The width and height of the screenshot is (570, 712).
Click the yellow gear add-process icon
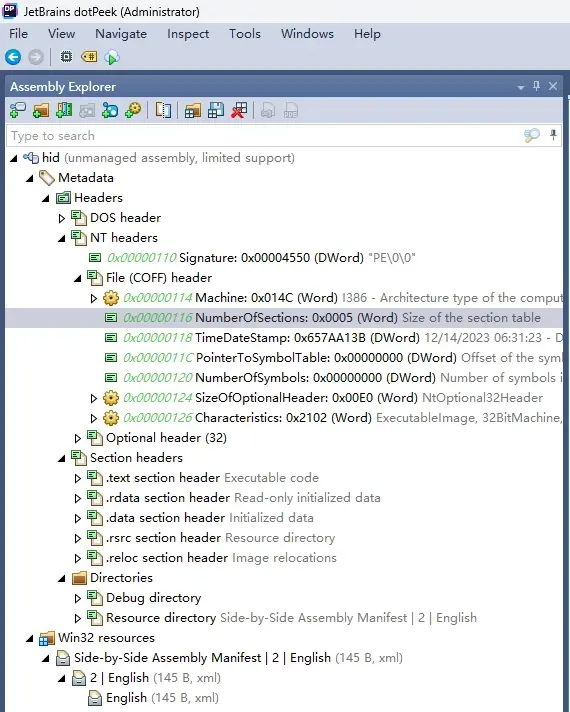click(x=133, y=110)
